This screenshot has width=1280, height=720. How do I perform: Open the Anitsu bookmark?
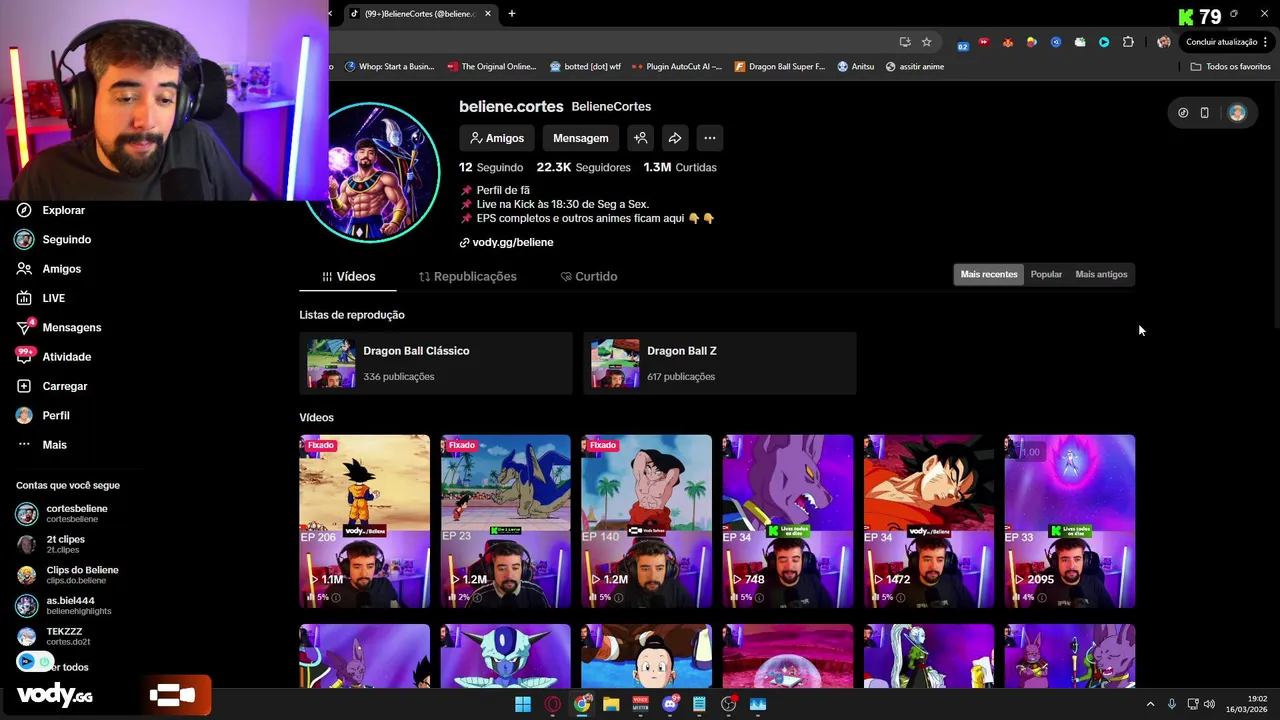pos(855,67)
